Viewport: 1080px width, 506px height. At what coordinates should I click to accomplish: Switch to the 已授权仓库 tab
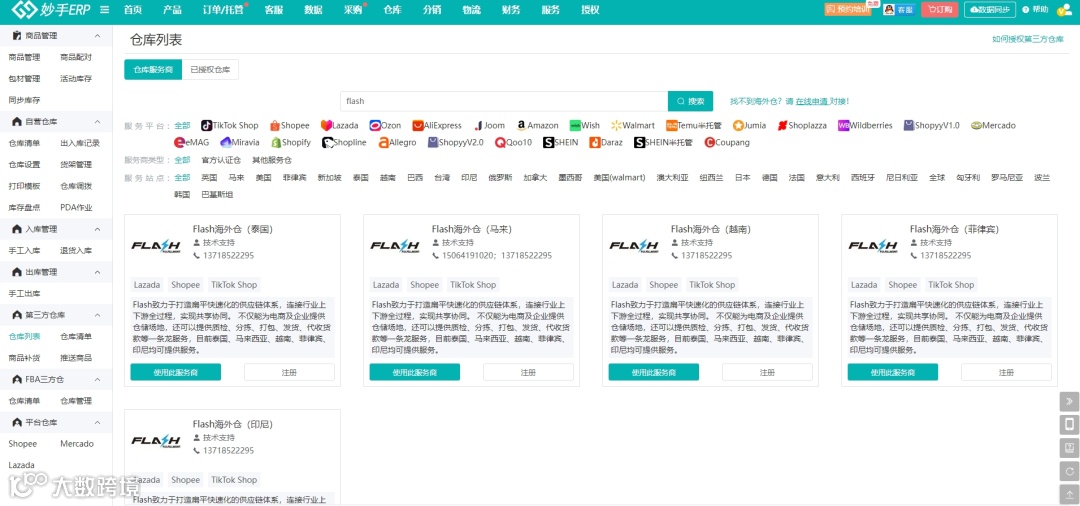point(210,70)
